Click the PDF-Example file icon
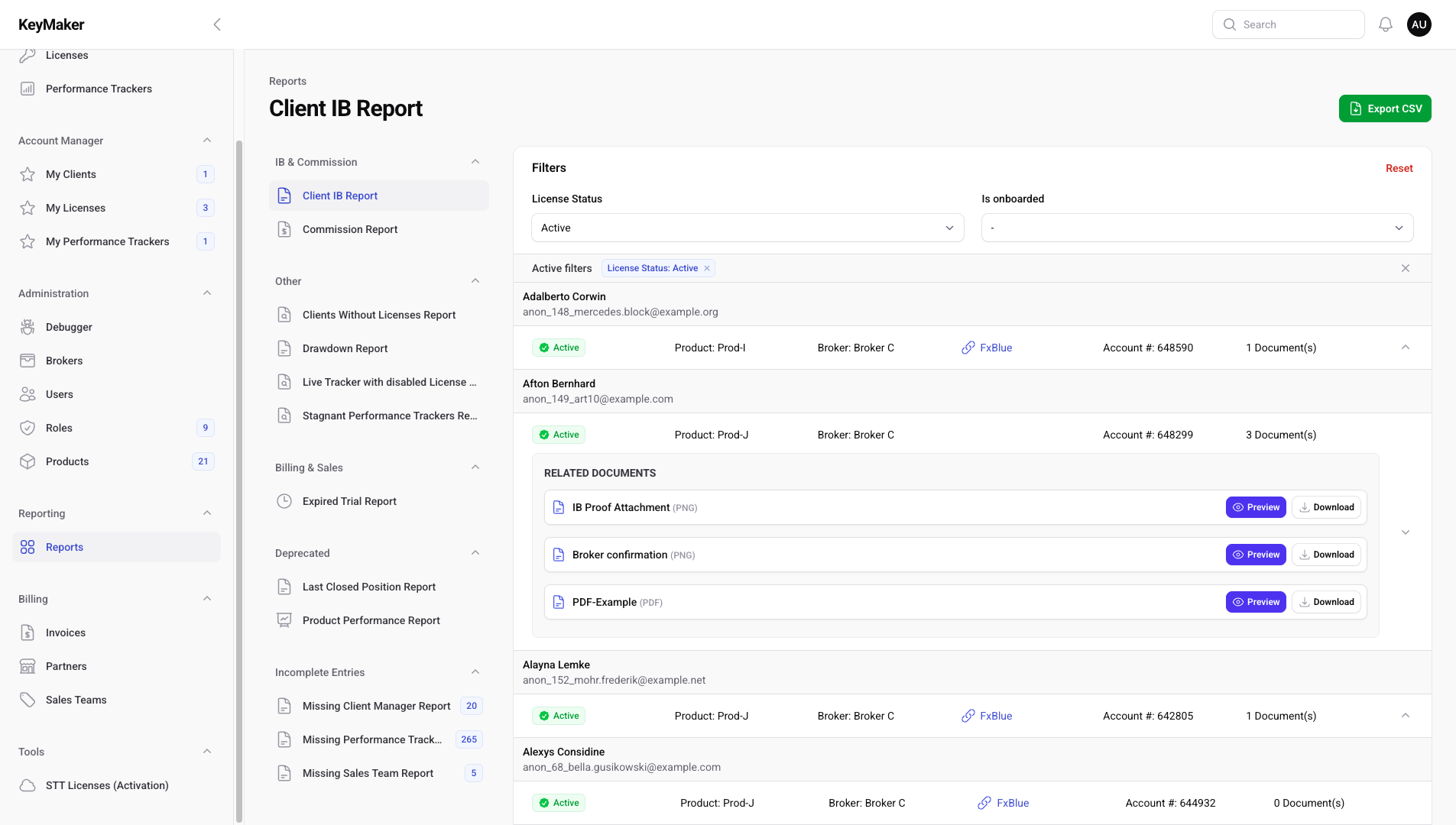 (x=559, y=602)
